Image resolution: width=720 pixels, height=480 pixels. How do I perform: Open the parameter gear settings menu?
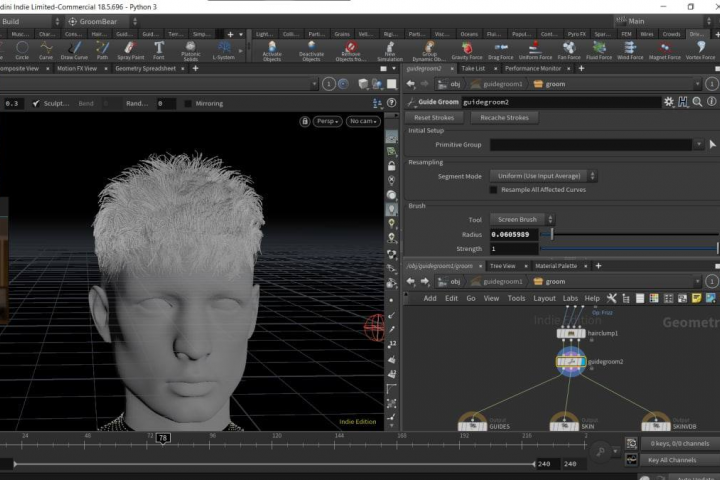pyautogui.click(x=669, y=102)
